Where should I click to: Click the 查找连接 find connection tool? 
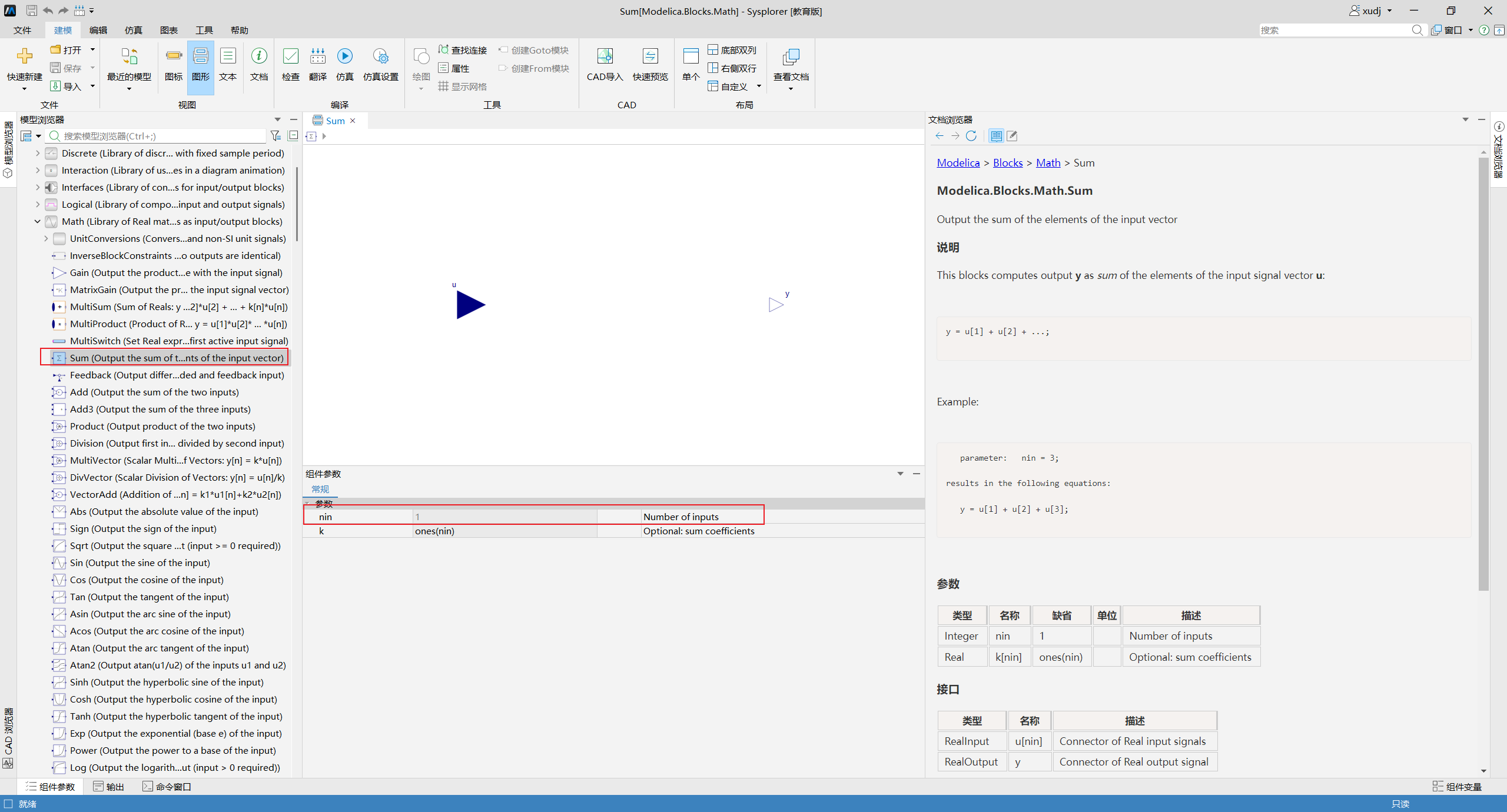463,50
